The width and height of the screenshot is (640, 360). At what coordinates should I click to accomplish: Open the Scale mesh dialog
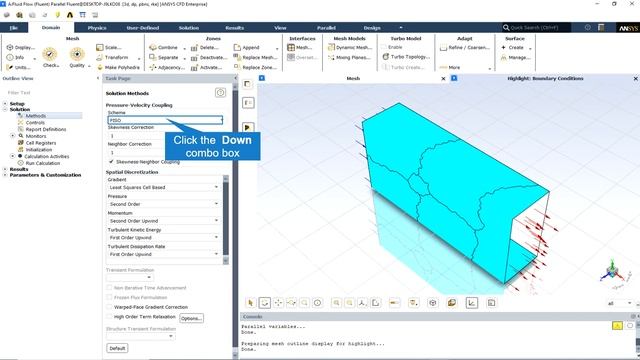pos(109,47)
